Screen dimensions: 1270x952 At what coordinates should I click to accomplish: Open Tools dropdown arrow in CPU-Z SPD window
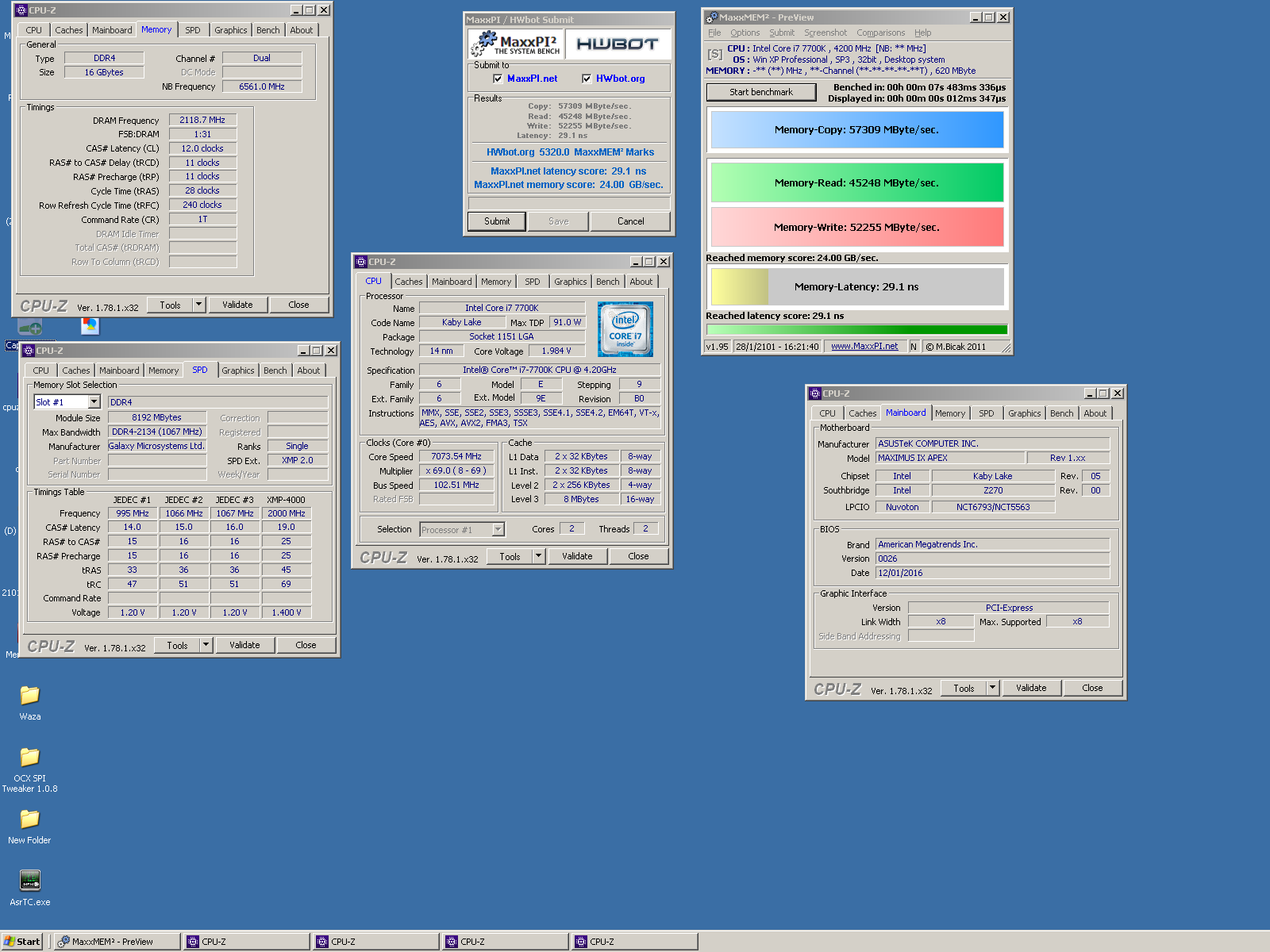point(206,645)
